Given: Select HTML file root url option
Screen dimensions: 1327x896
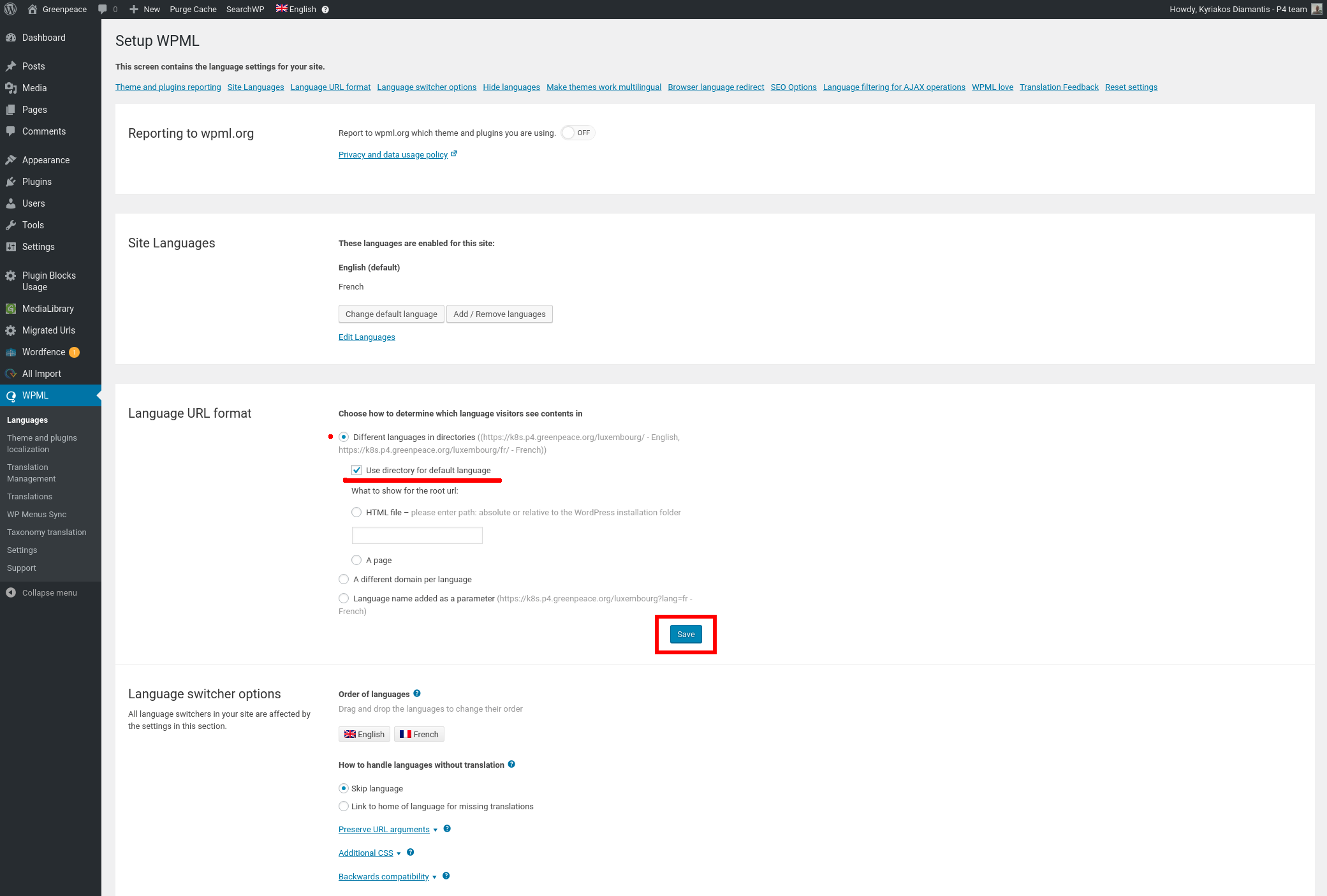Looking at the screenshot, I should (x=356, y=512).
